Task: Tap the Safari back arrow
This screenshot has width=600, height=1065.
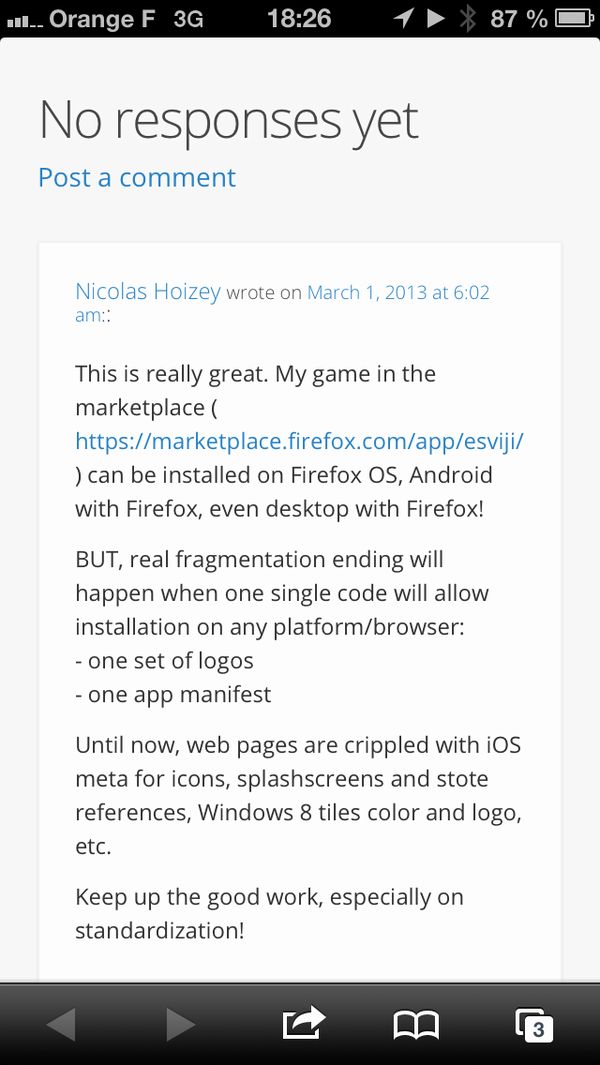Action: tap(62, 1024)
